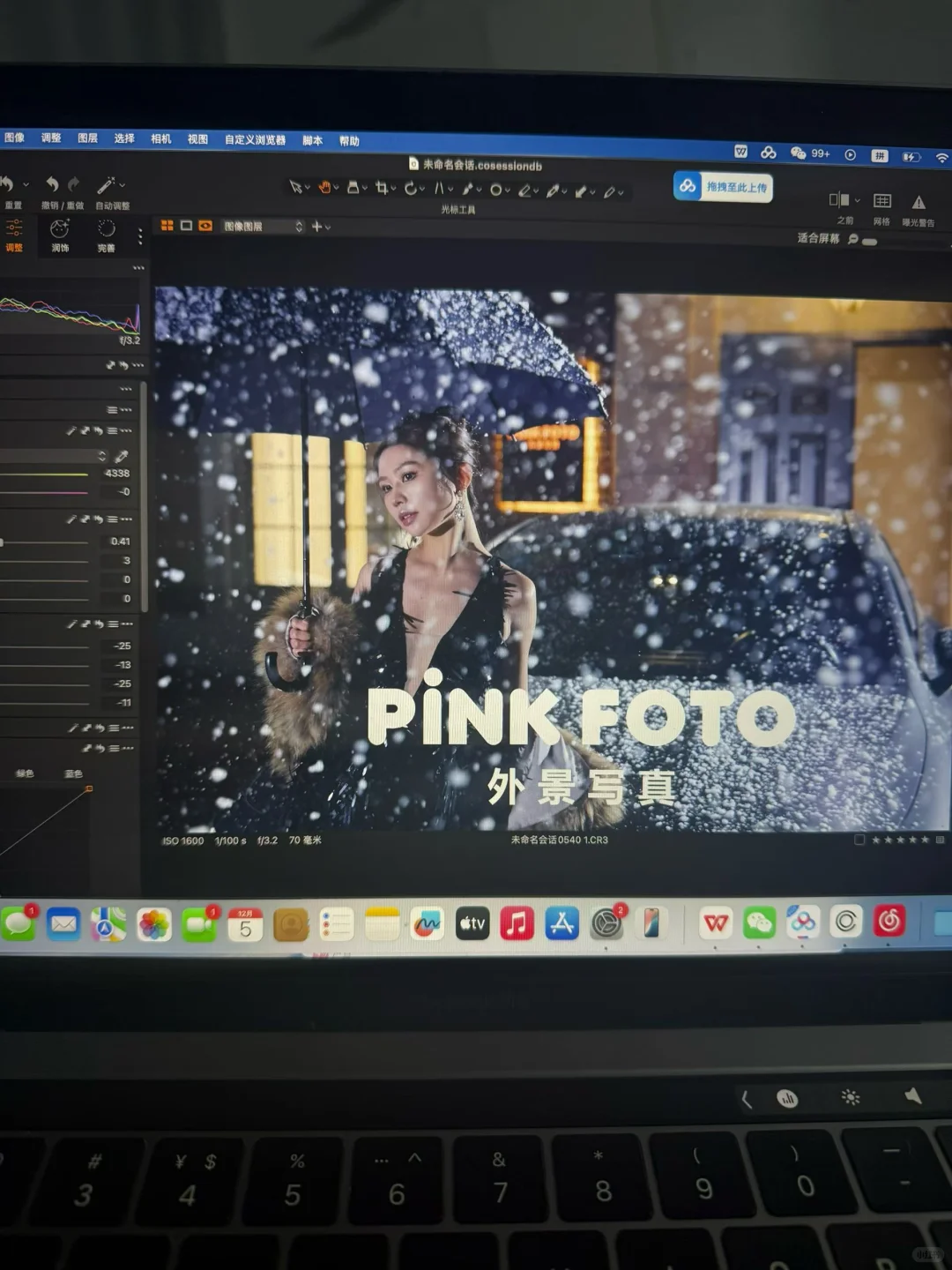Image resolution: width=952 pixels, height=1270 pixels.
Task: Expand the auto adjust dropdown arrow
Action: tap(122, 186)
